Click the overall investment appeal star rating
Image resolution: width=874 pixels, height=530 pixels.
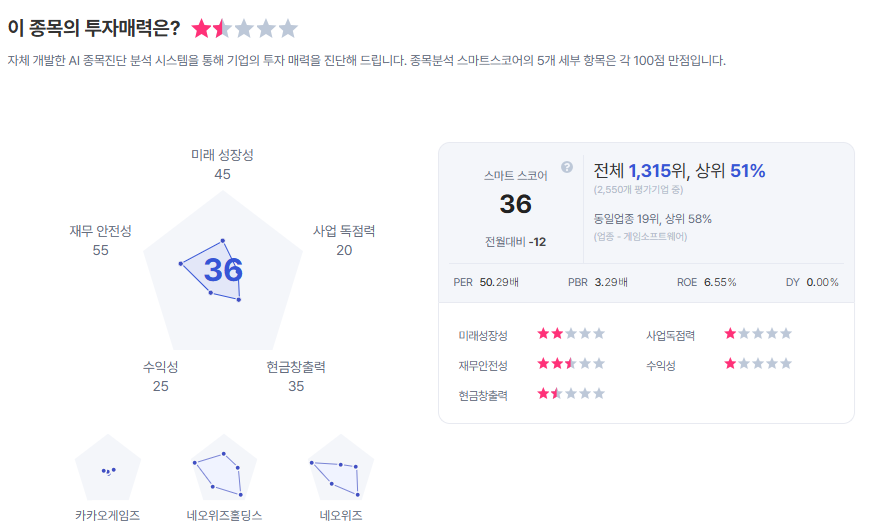point(245,29)
